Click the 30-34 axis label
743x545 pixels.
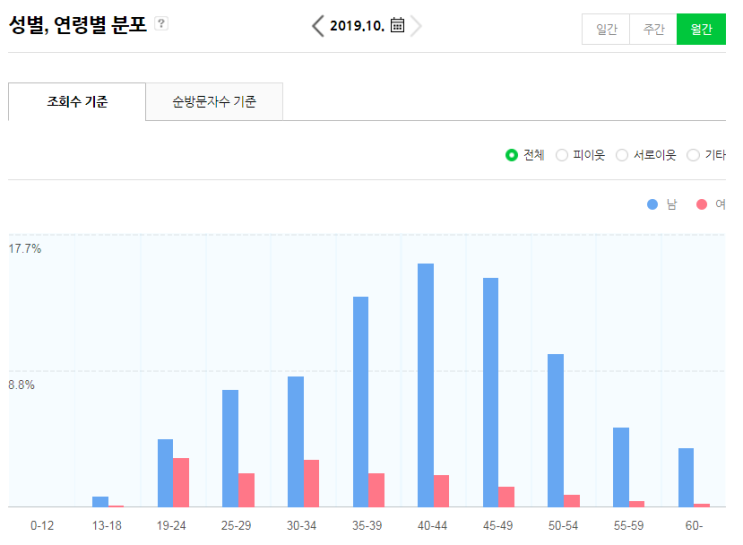[302, 526]
